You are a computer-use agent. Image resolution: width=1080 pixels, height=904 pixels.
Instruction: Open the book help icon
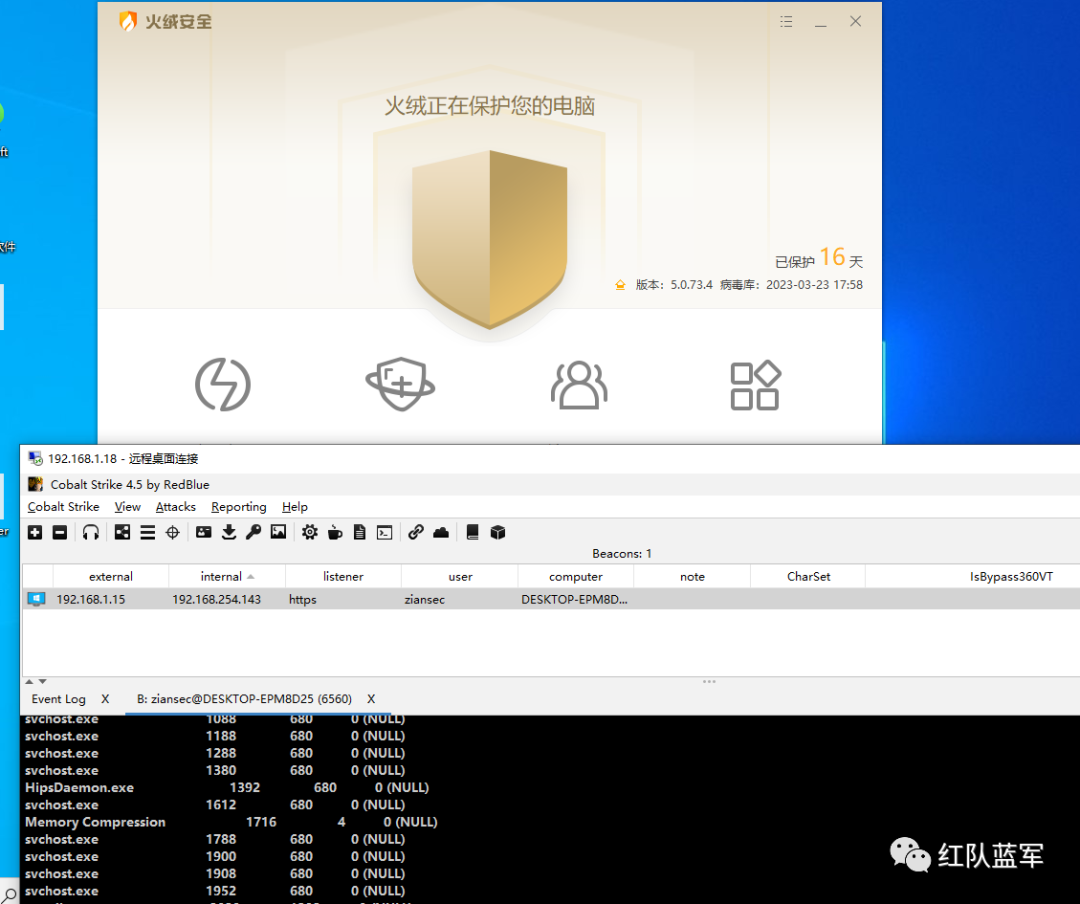(472, 532)
